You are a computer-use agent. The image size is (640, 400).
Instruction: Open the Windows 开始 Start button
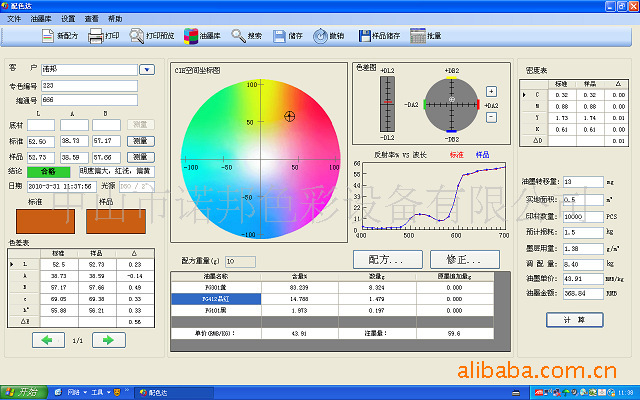[x=24, y=393]
